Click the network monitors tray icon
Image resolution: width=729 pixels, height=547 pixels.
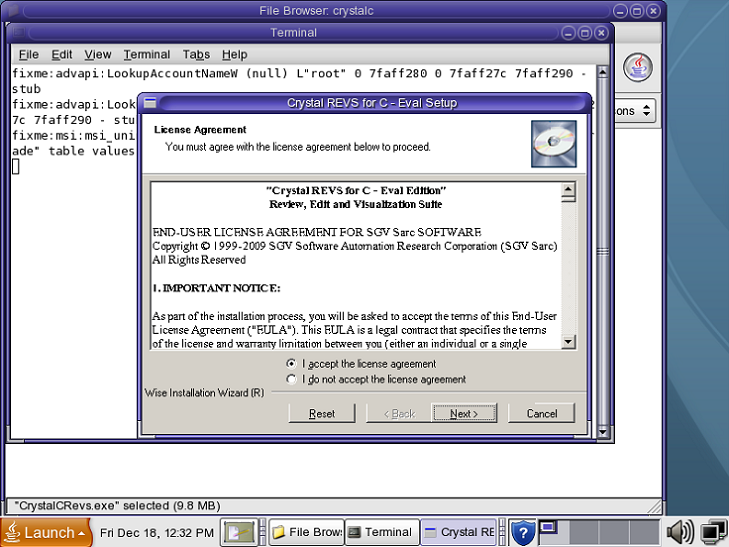click(x=713, y=533)
